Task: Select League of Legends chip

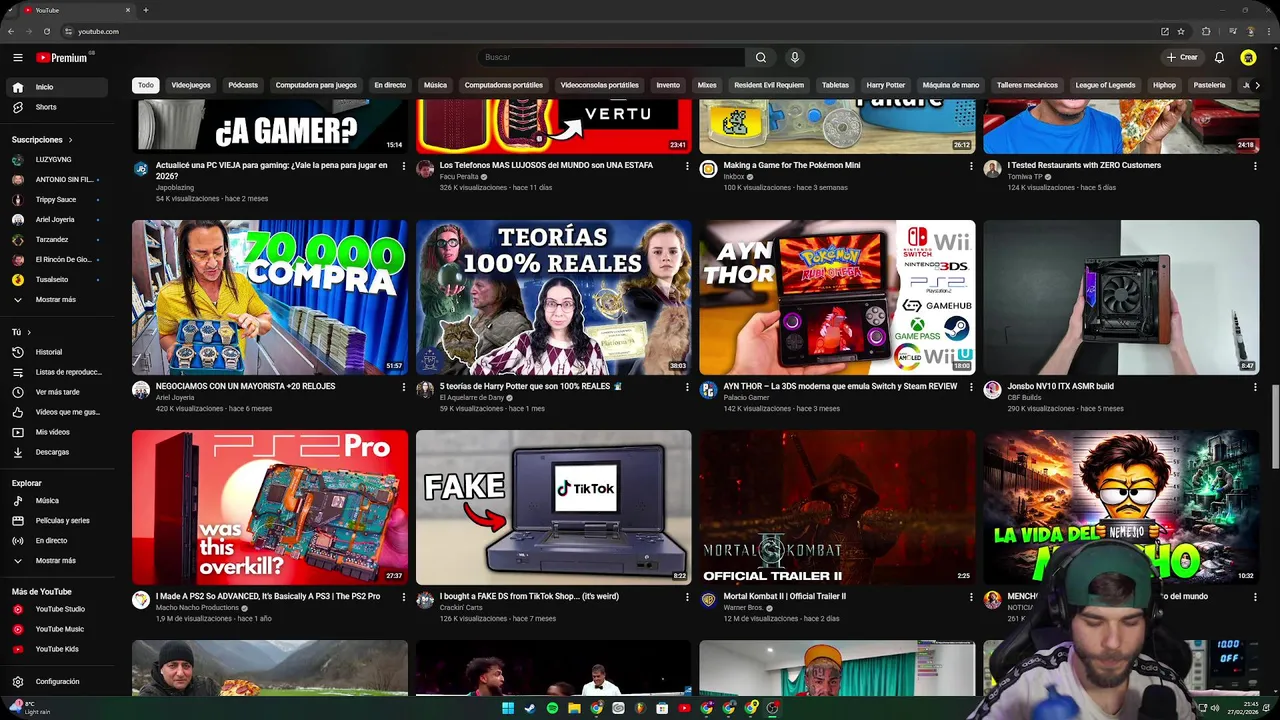Action: [x=1105, y=85]
